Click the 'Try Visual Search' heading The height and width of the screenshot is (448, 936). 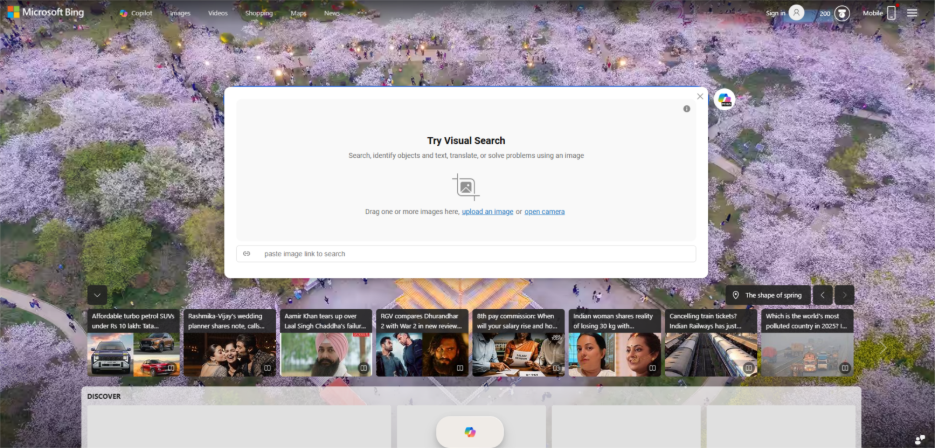(x=466, y=140)
